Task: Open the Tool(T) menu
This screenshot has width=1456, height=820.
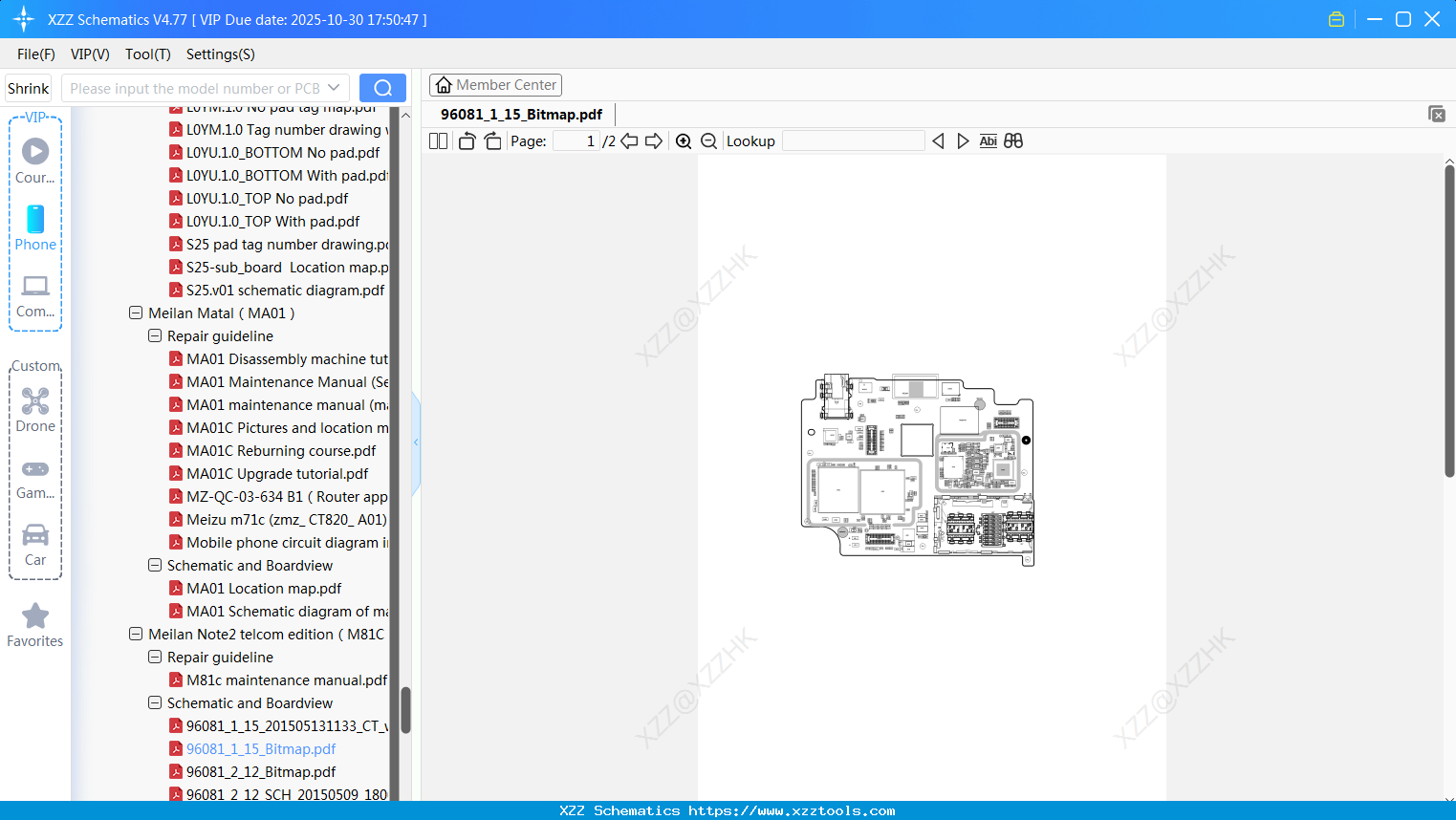Action: pyautogui.click(x=147, y=54)
